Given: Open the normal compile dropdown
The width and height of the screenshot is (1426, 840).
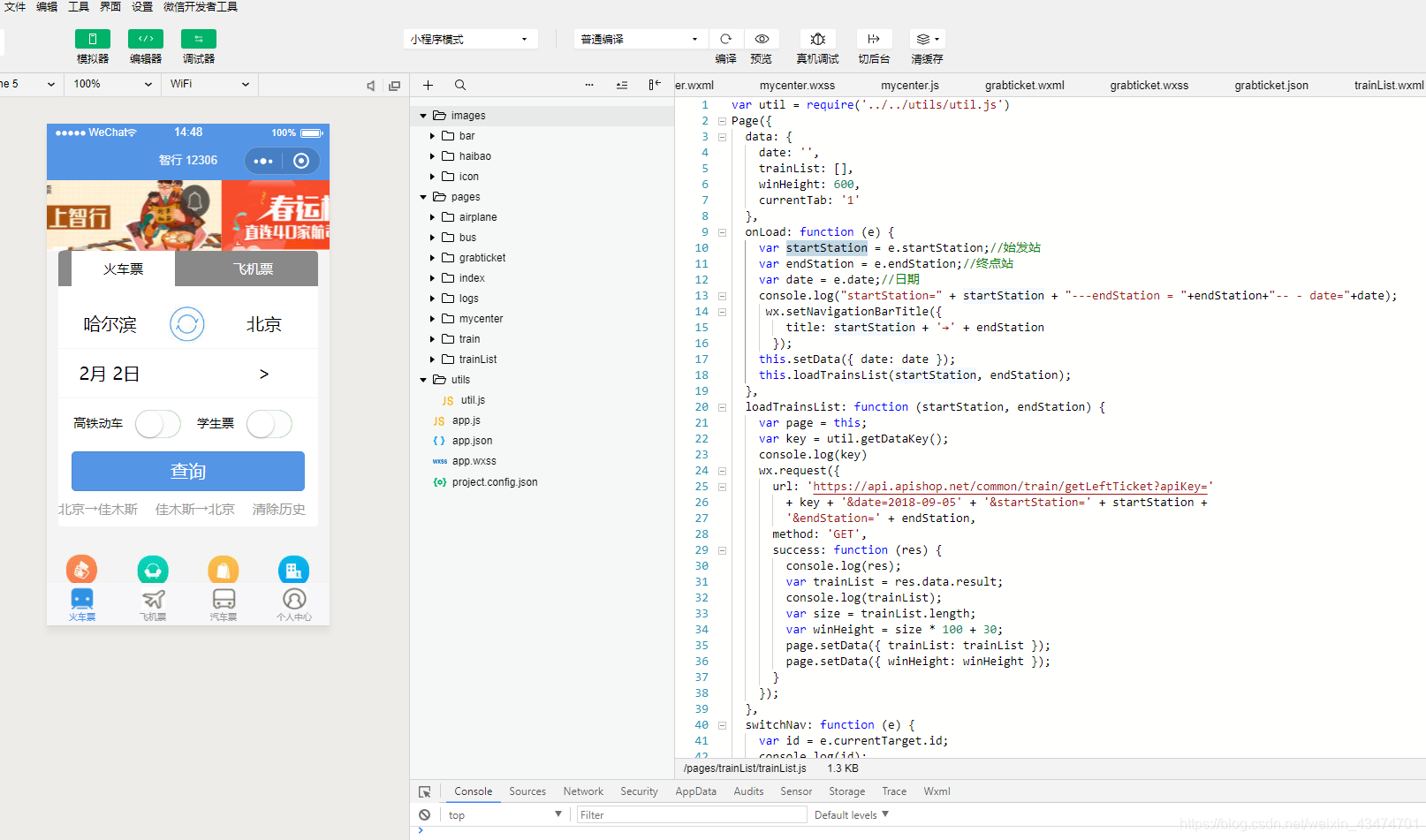Looking at the screenshot, I should pyautogui.click(x=640, y=39).
